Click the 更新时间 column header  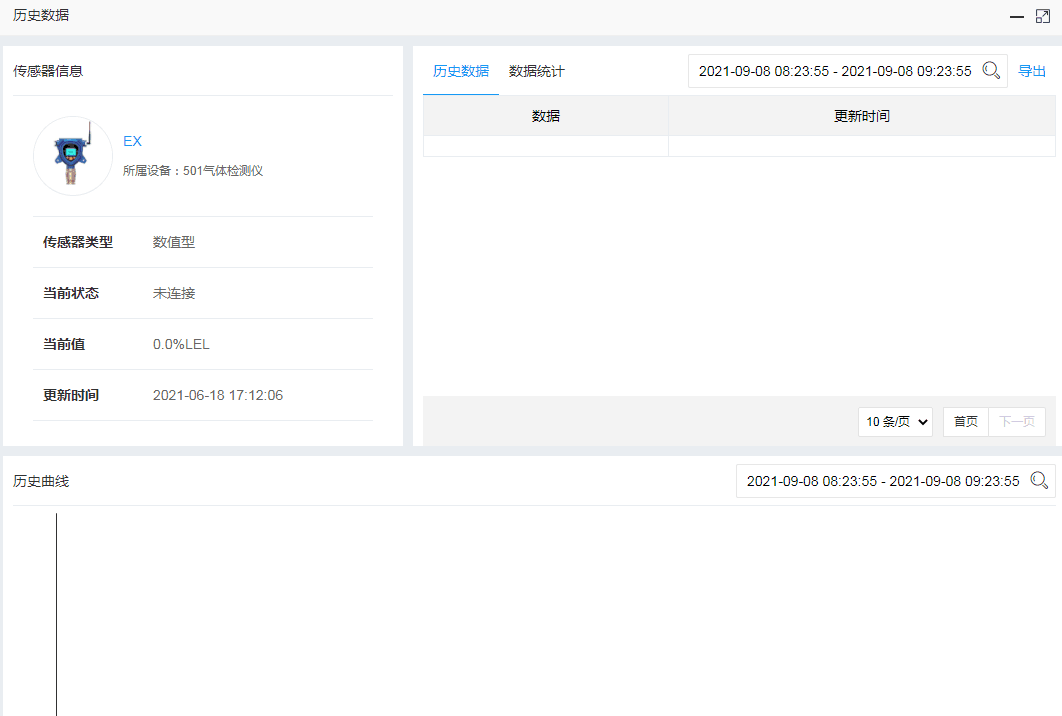(862, 115)
